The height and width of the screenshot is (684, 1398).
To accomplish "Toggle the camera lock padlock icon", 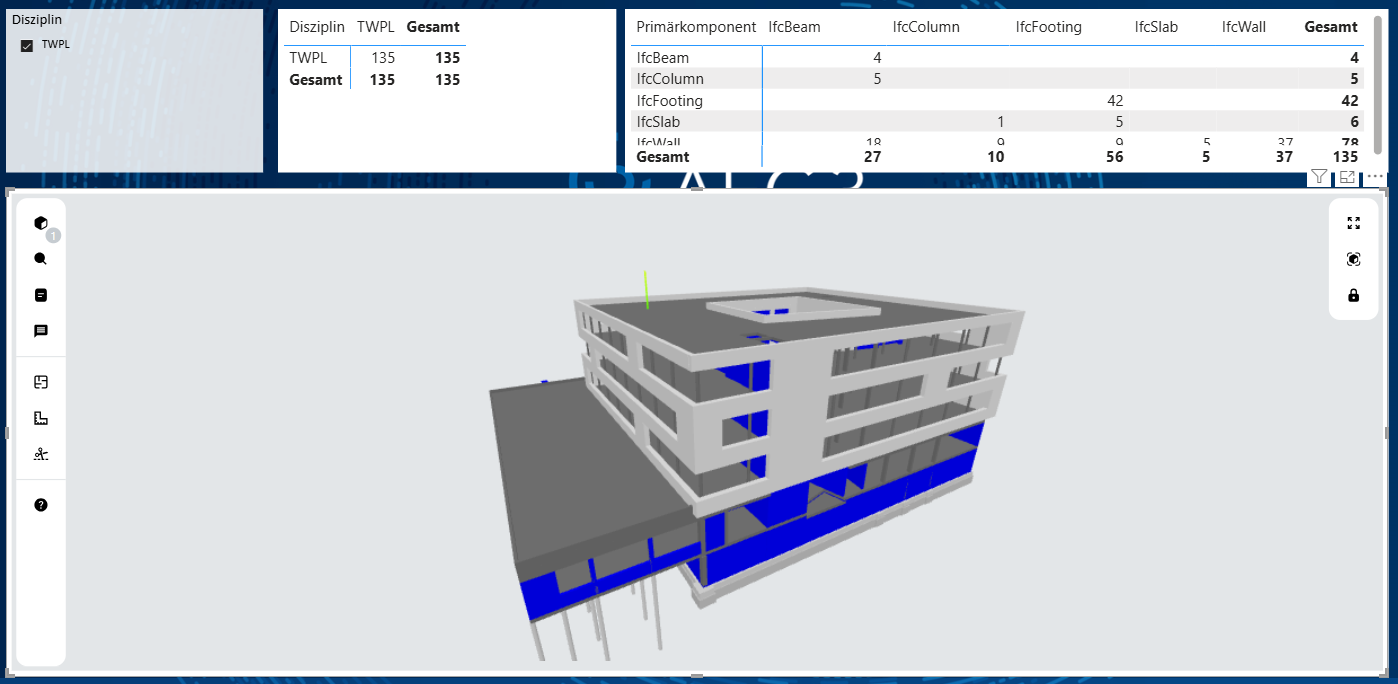I will (1354, 295).
